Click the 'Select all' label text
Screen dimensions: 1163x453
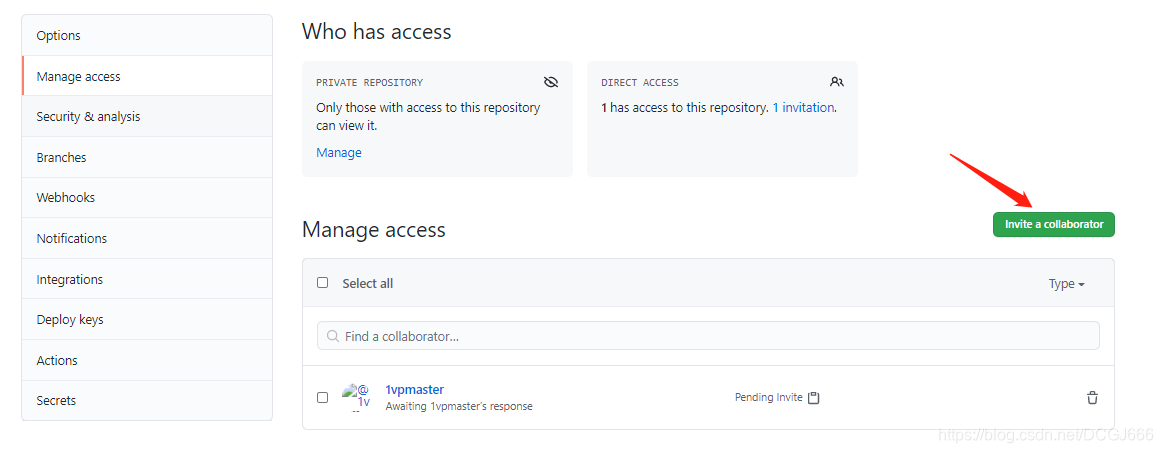368,283
